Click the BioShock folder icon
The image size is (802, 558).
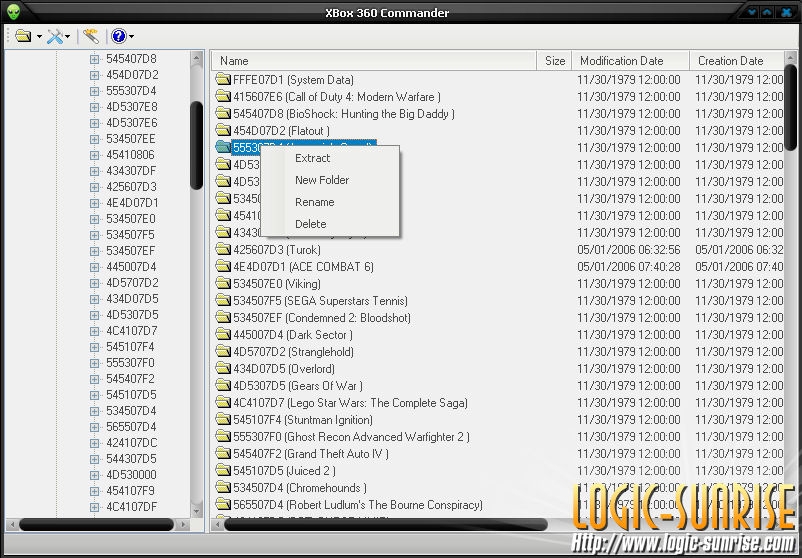coord(223,113)
